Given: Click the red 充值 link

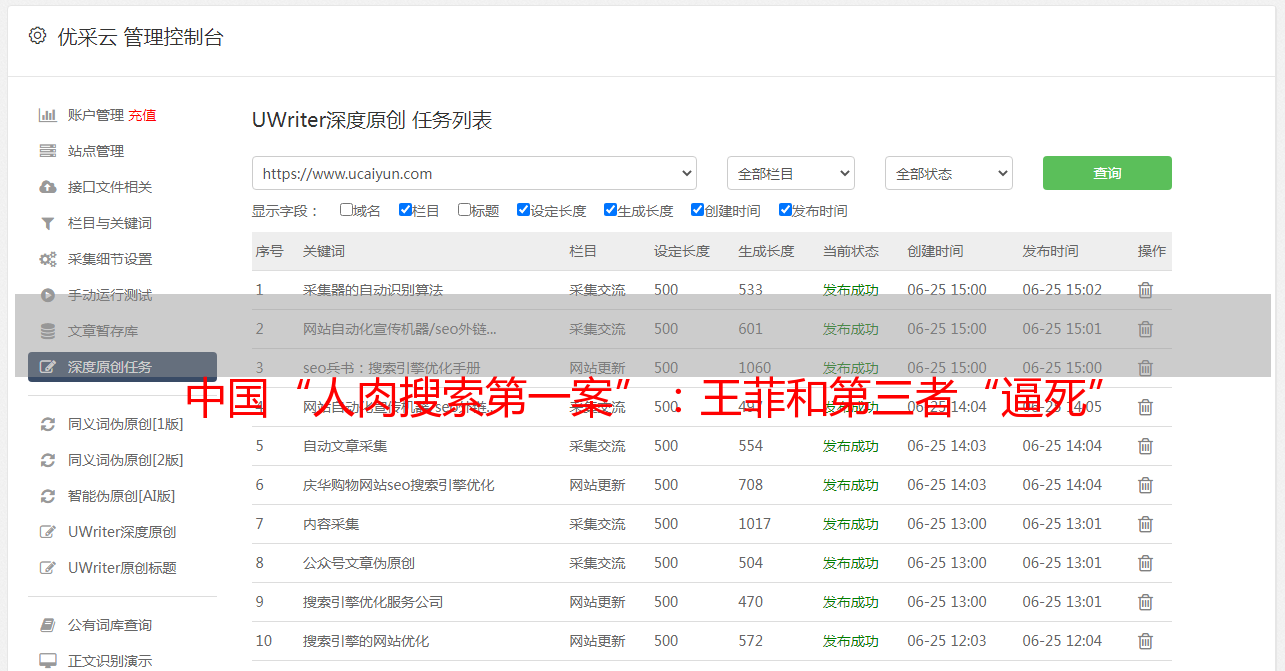Looking at the screenshot, I should coord(142,115).
